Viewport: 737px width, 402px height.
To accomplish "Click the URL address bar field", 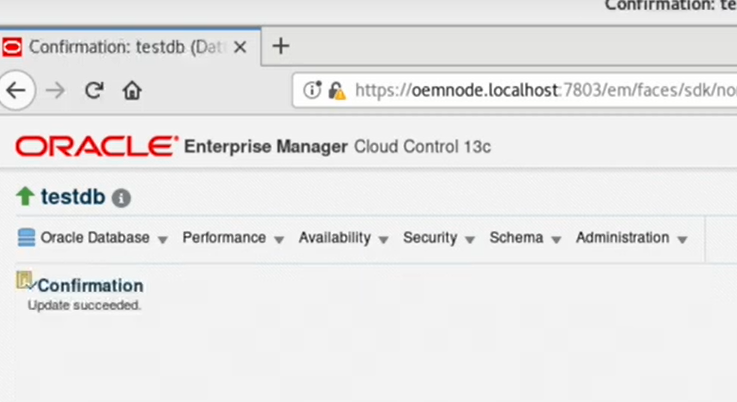I will 540,90.
